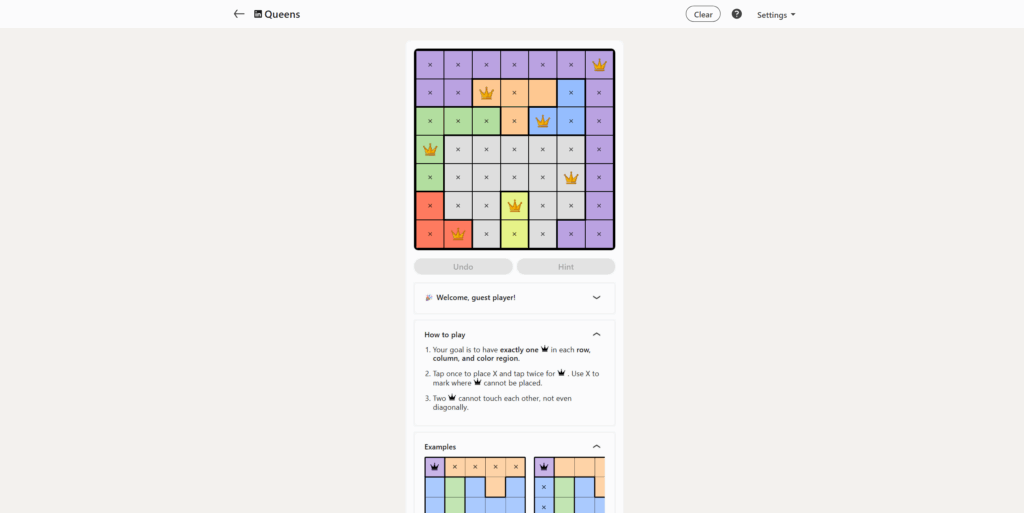1024x513 pixels.
Task: Toggle the X in the top-left purple cell
Action: click(430, 65)
